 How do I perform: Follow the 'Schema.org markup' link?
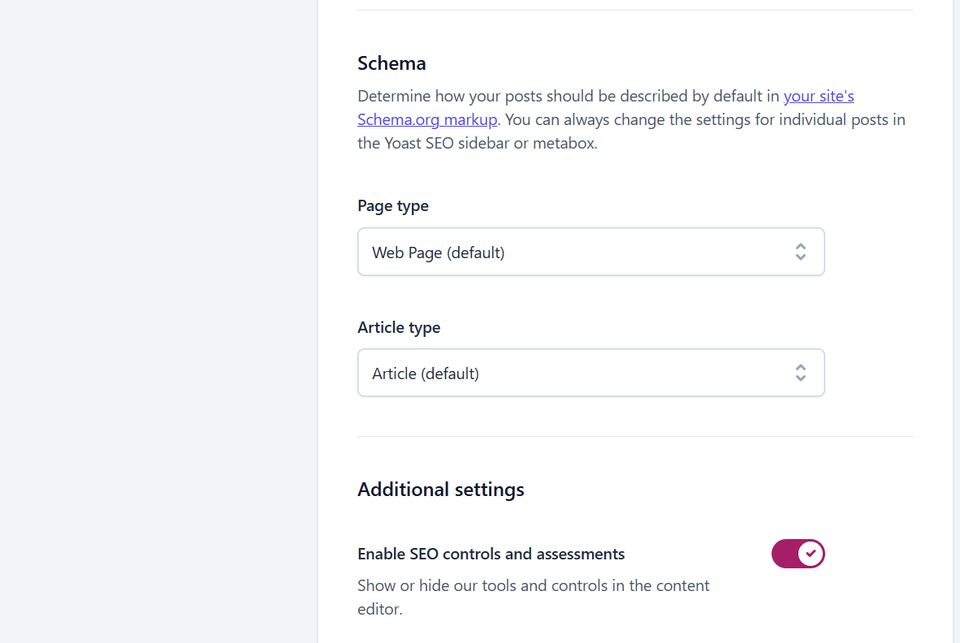click(x=427, y=119)
